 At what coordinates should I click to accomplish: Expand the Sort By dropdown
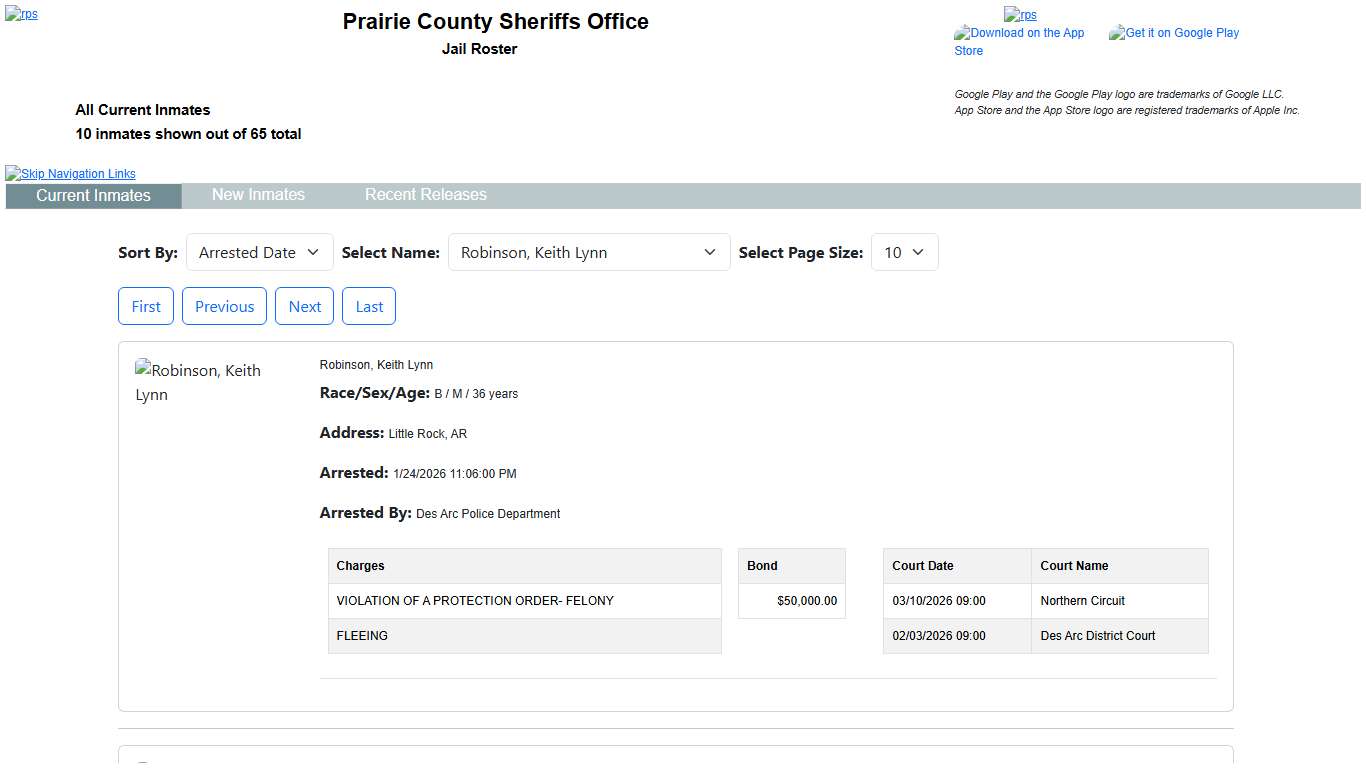[x=259, y=253]
